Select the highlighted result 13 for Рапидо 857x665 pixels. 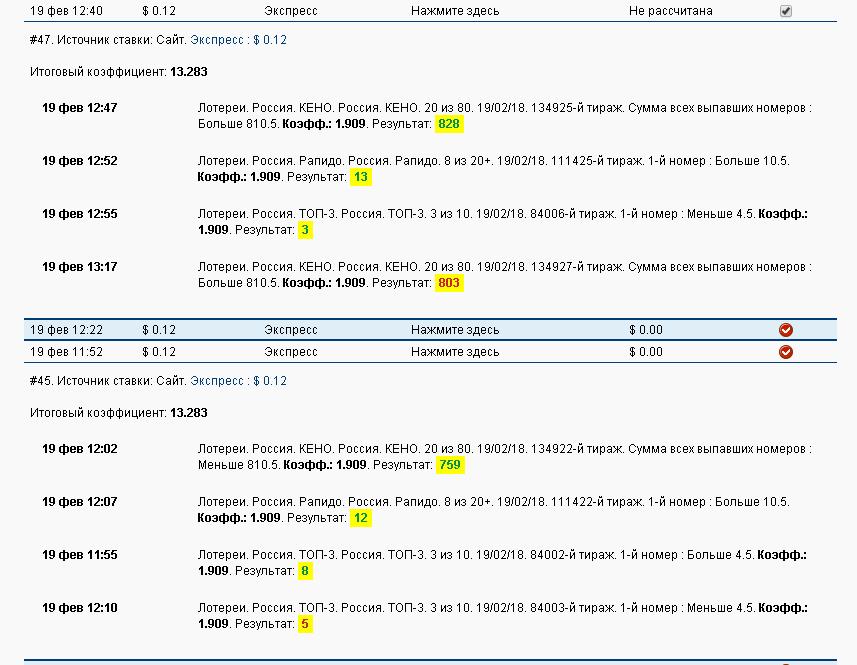361,177
